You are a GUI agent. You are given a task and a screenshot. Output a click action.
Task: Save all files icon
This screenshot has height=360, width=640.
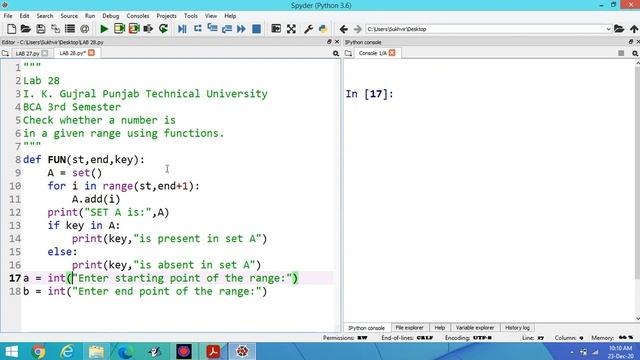coord(55,29)
